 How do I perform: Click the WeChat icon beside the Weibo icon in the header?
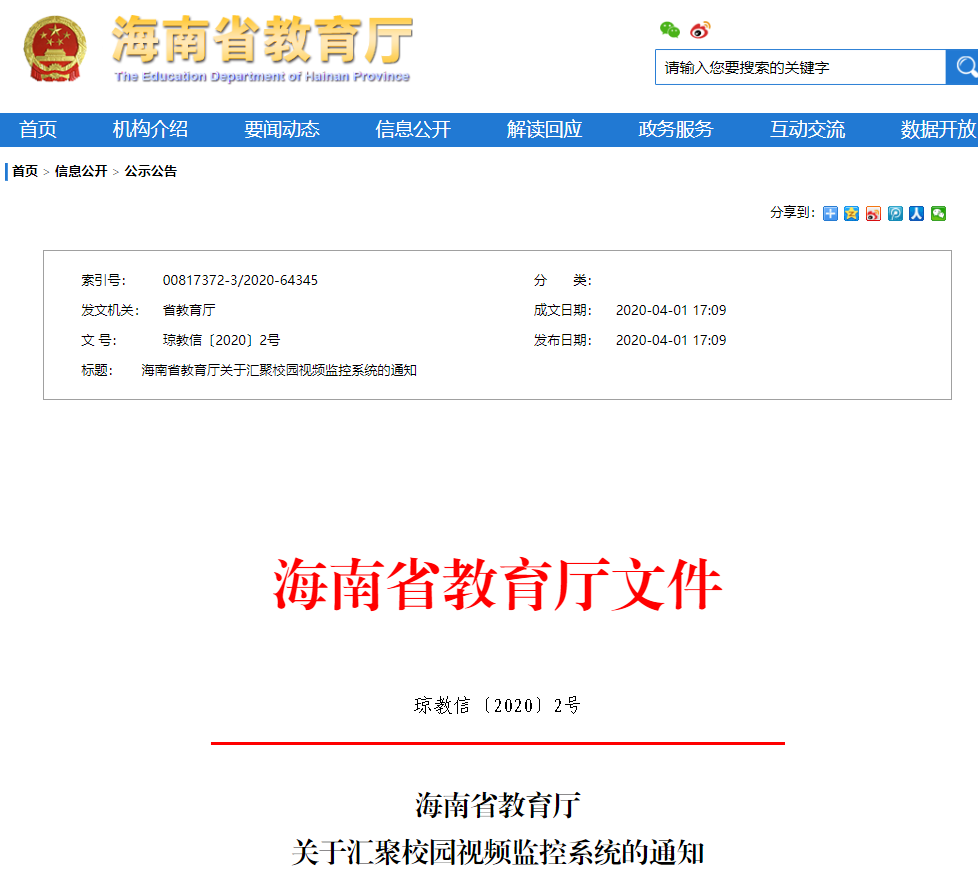point(669,29)
